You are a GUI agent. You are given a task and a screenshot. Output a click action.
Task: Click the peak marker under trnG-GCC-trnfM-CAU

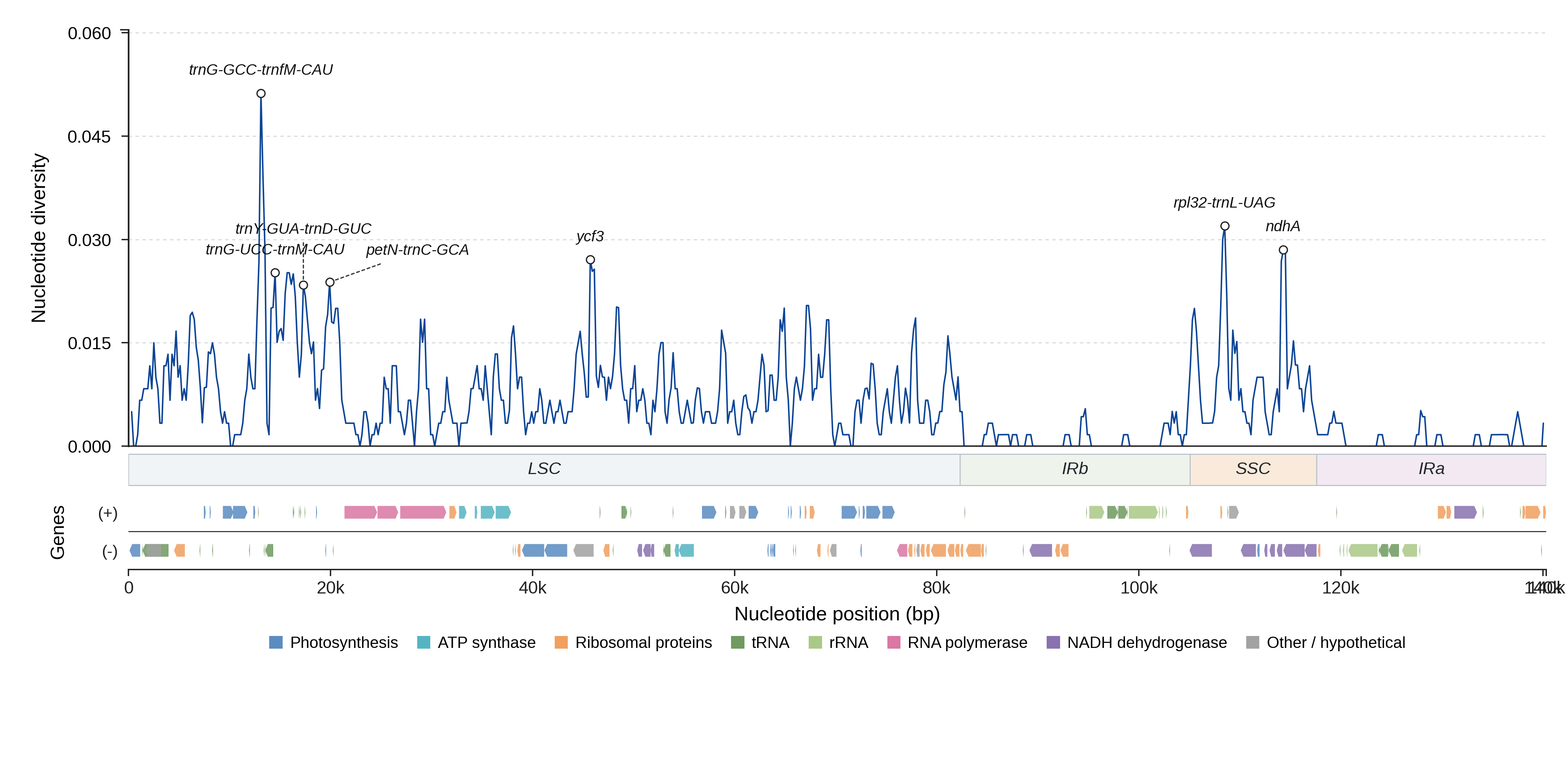click(x=261, y=94)
